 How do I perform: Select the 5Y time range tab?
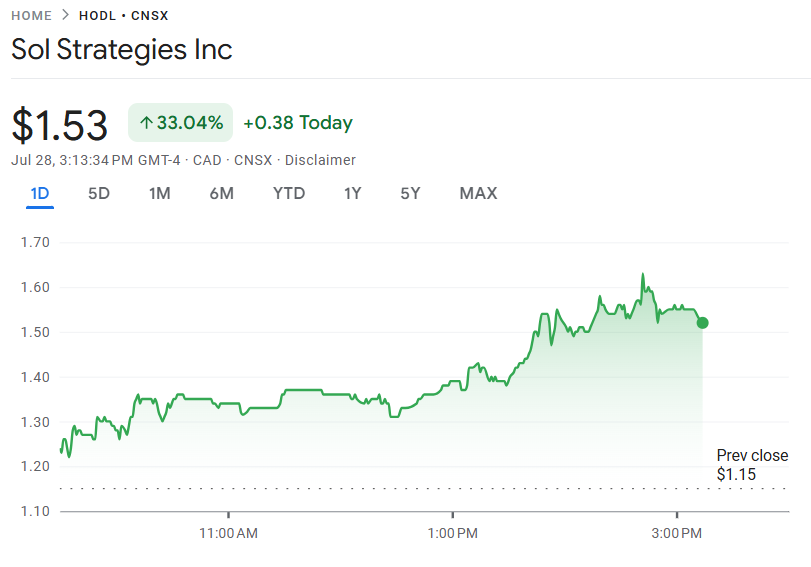tap(410, 193)
